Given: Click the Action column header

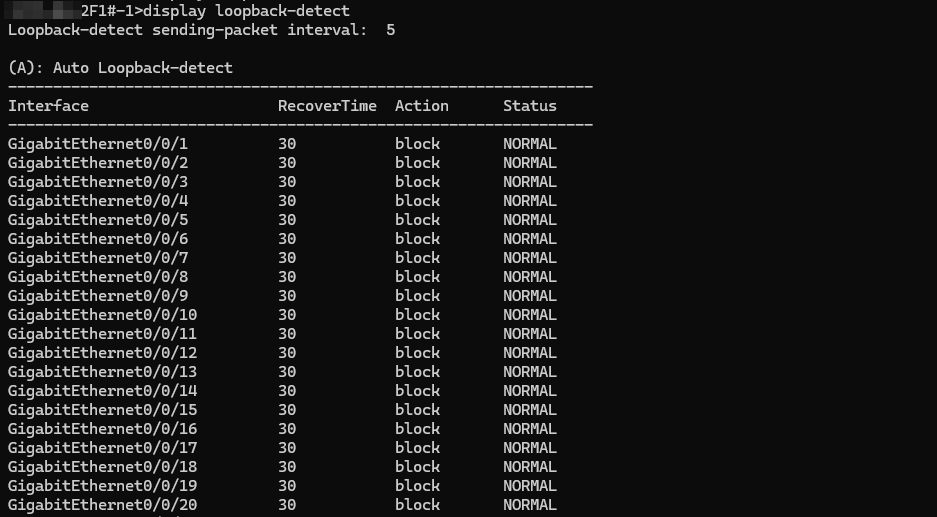Looking at the screenshot, I should (421, 106).
